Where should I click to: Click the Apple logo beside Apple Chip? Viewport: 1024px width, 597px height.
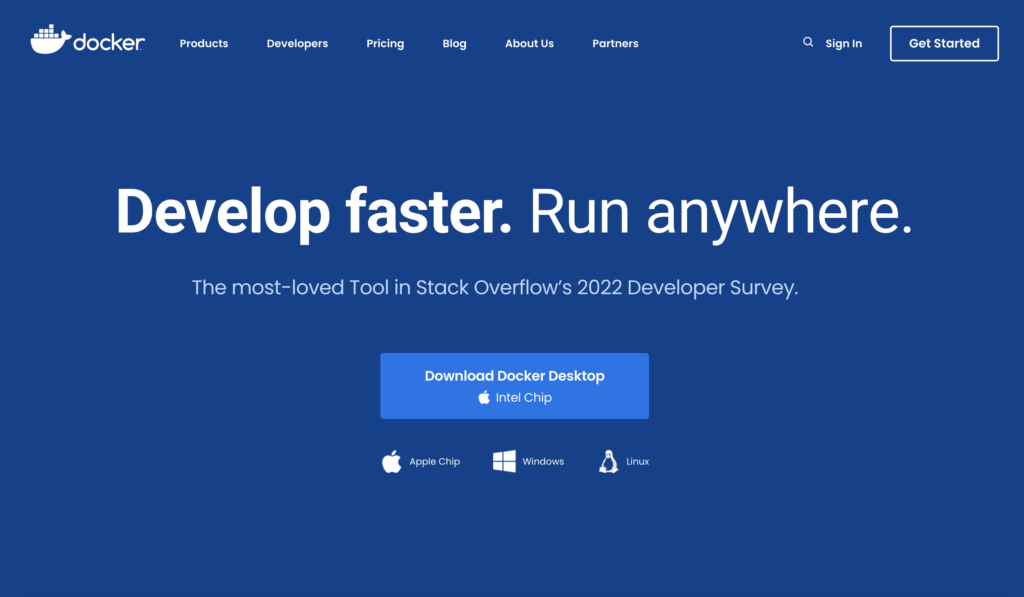(x=392, y=461)
